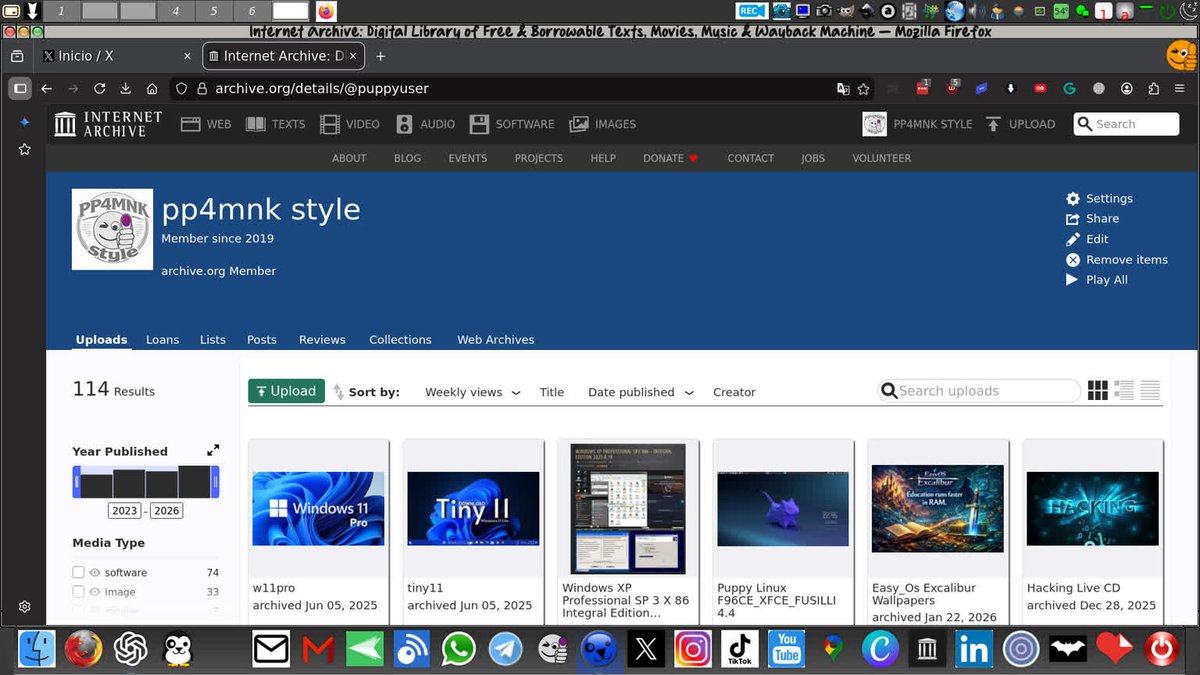Start Play All playback
This screenshot has width=1200, height=675.
[x=1073, y=280]
